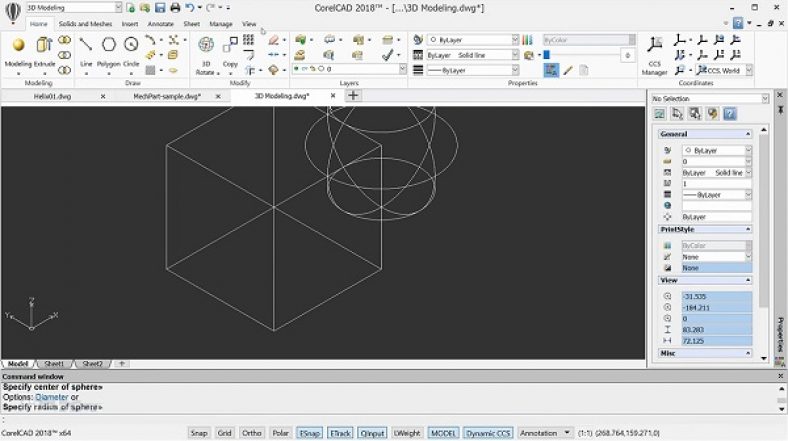Collapse the View section

point(748,280)
